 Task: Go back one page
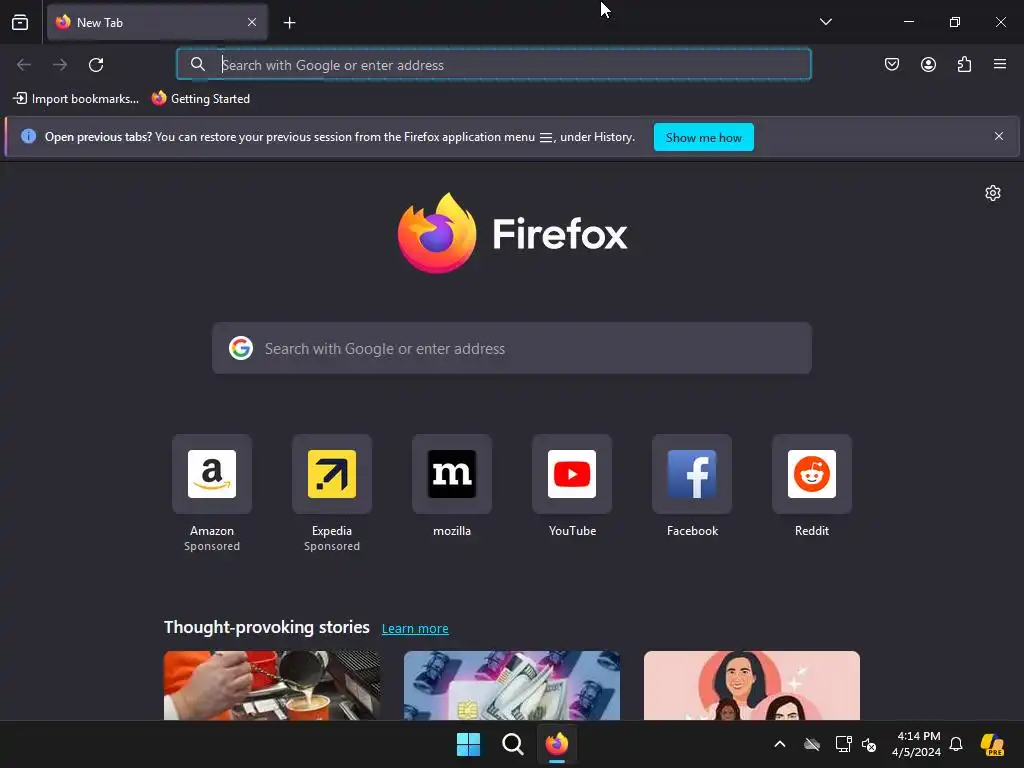tap(24, 65)
